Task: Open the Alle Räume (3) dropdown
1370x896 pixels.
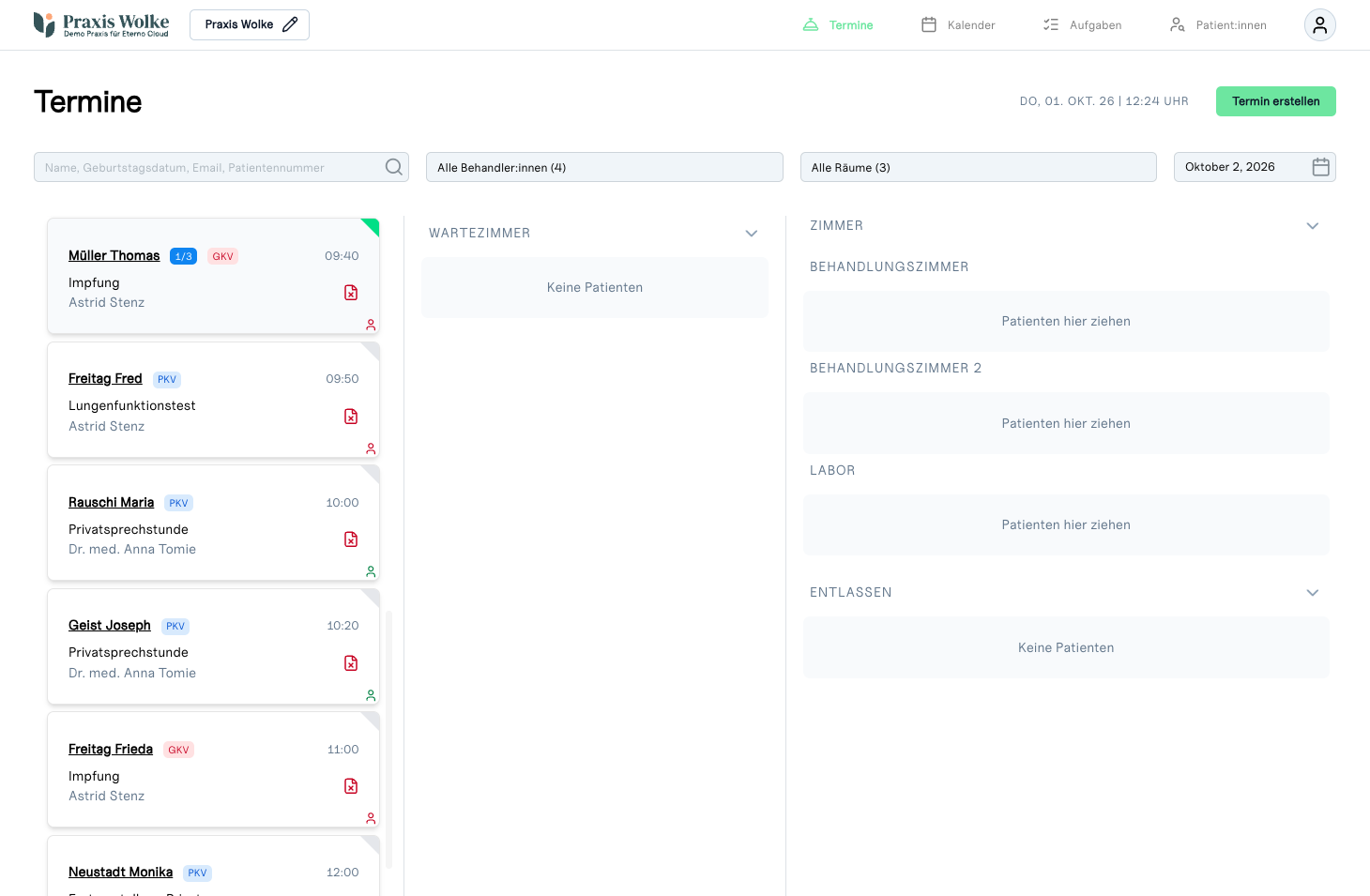Action: click(978, 167)
